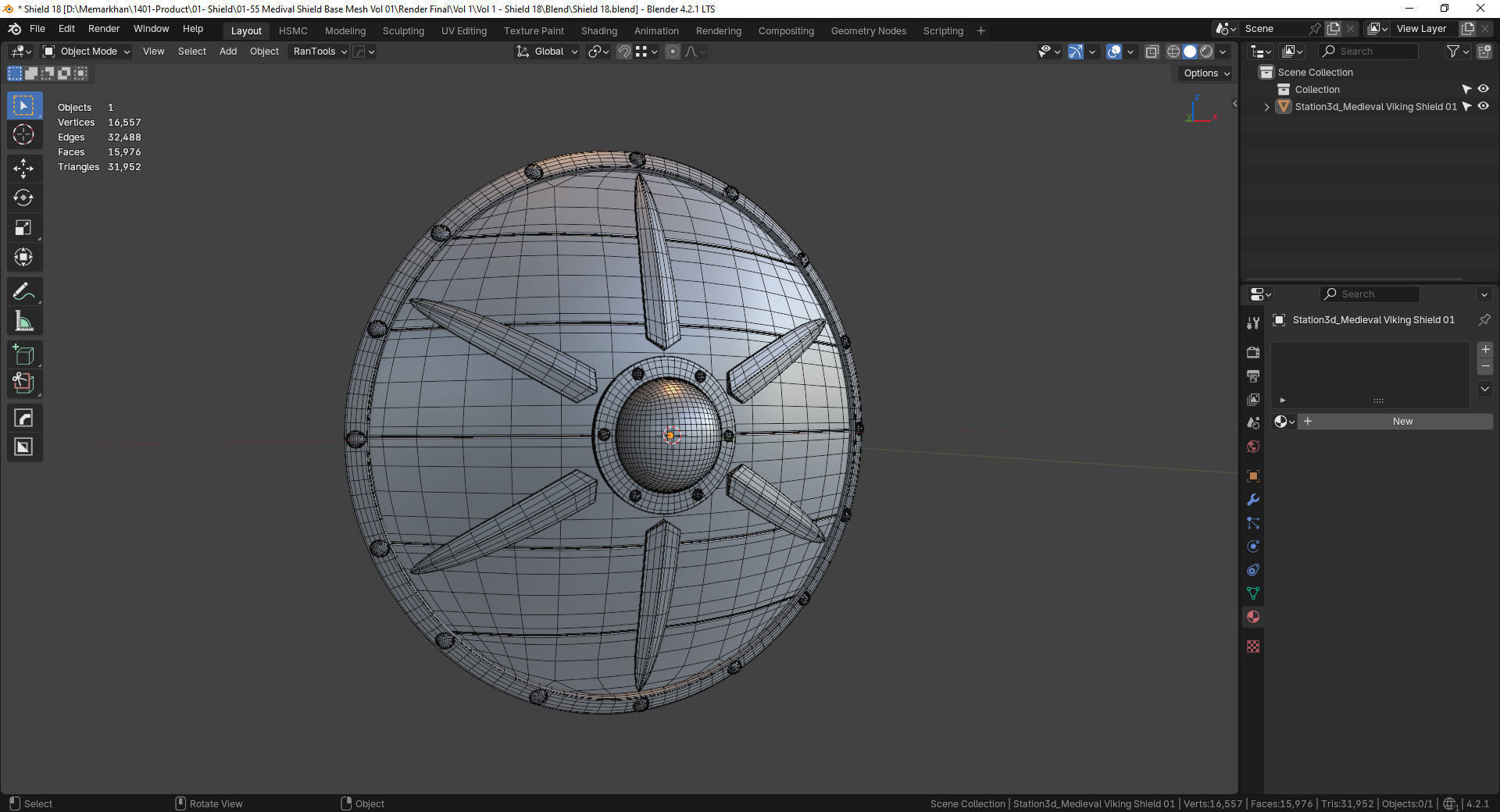This screenshot has height=812, width=1500.
Task: Expand the viewport Options dropdown
Action: [x=1206, y=73]
